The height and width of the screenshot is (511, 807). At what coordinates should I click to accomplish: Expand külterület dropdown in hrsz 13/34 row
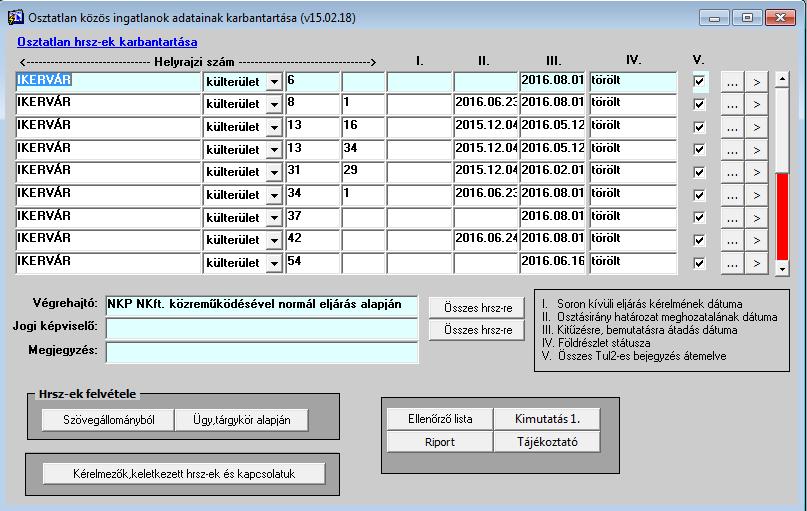[274, 150]
